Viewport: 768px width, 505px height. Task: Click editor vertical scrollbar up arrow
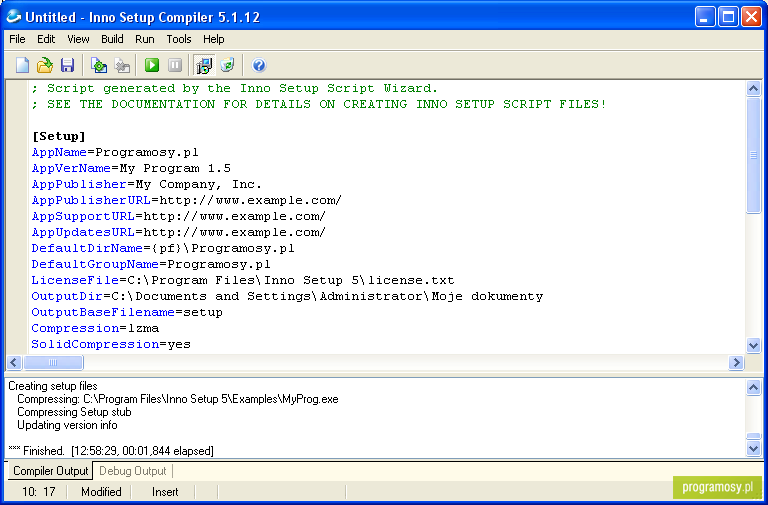[753, 89]
